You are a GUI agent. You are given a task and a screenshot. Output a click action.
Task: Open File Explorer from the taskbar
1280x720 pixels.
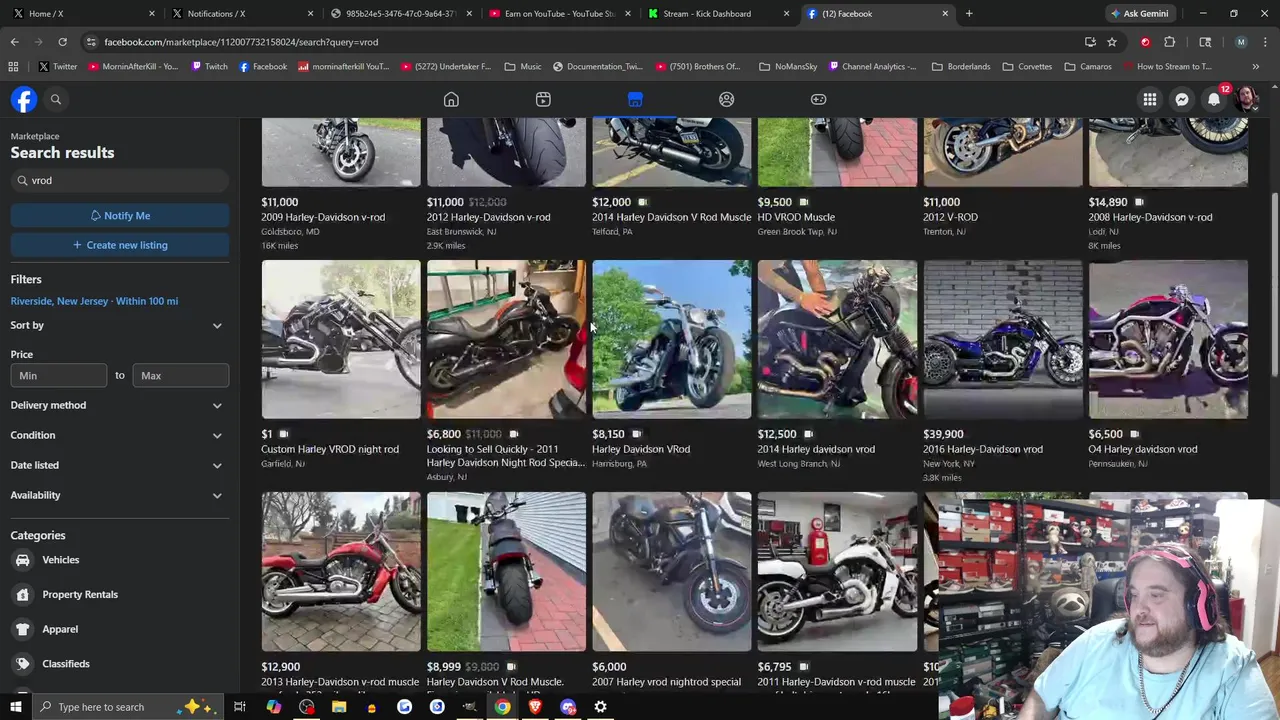pyautogui.click(x=339, y=707)
